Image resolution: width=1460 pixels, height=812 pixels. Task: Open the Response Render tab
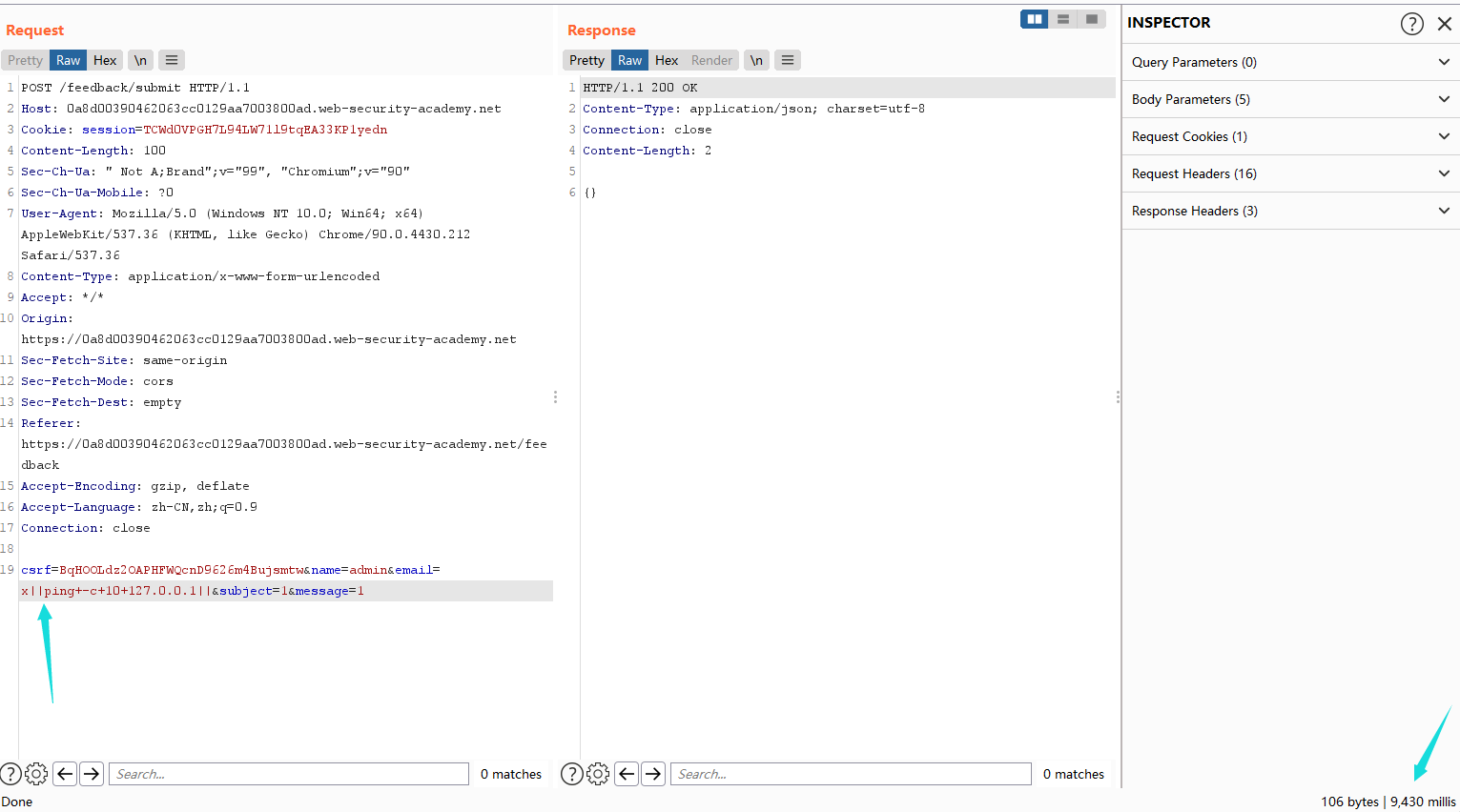(711, 60)
